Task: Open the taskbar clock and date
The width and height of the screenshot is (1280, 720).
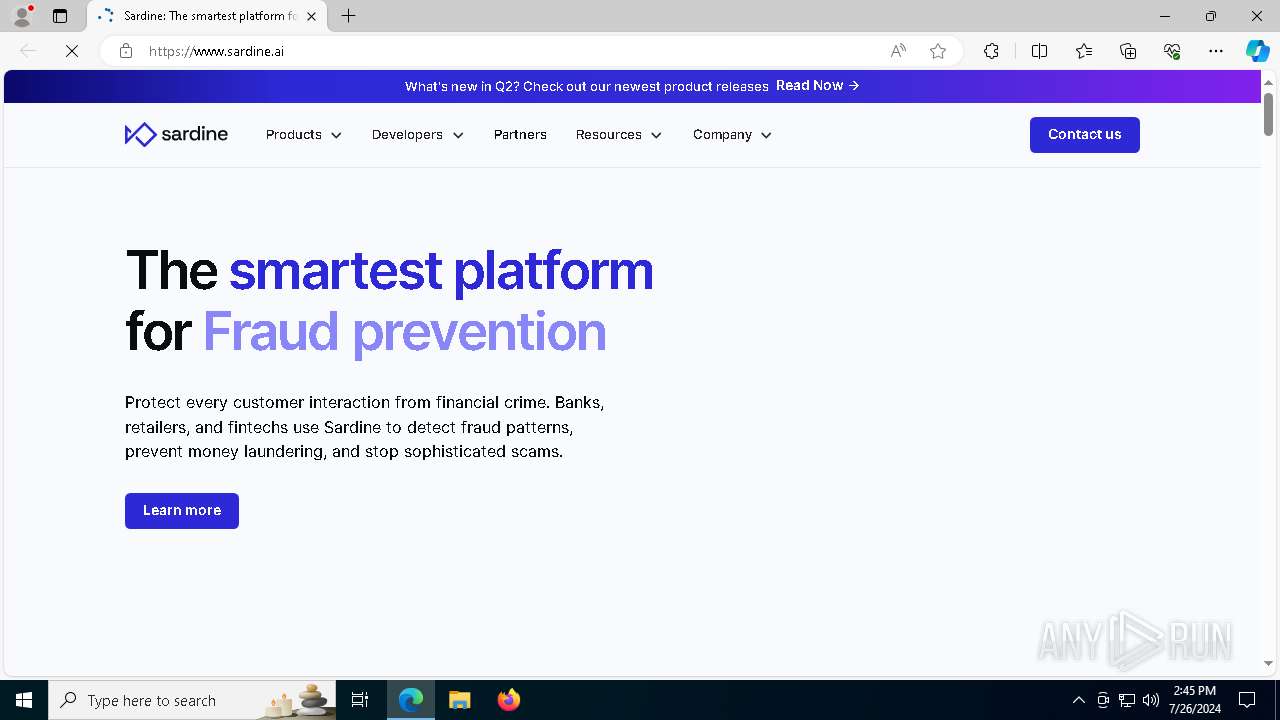Action: tap(1194, 700)
